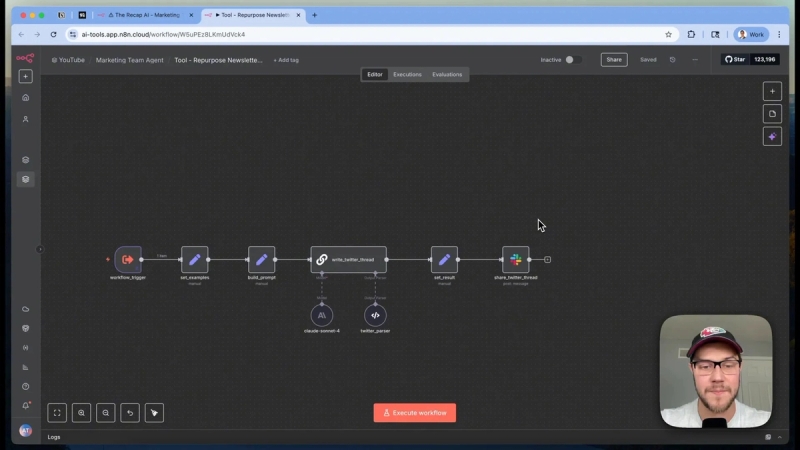This screenshot has width=800, height=450.
Task: Click the plus create button in left sidebar
Action: 26,77
